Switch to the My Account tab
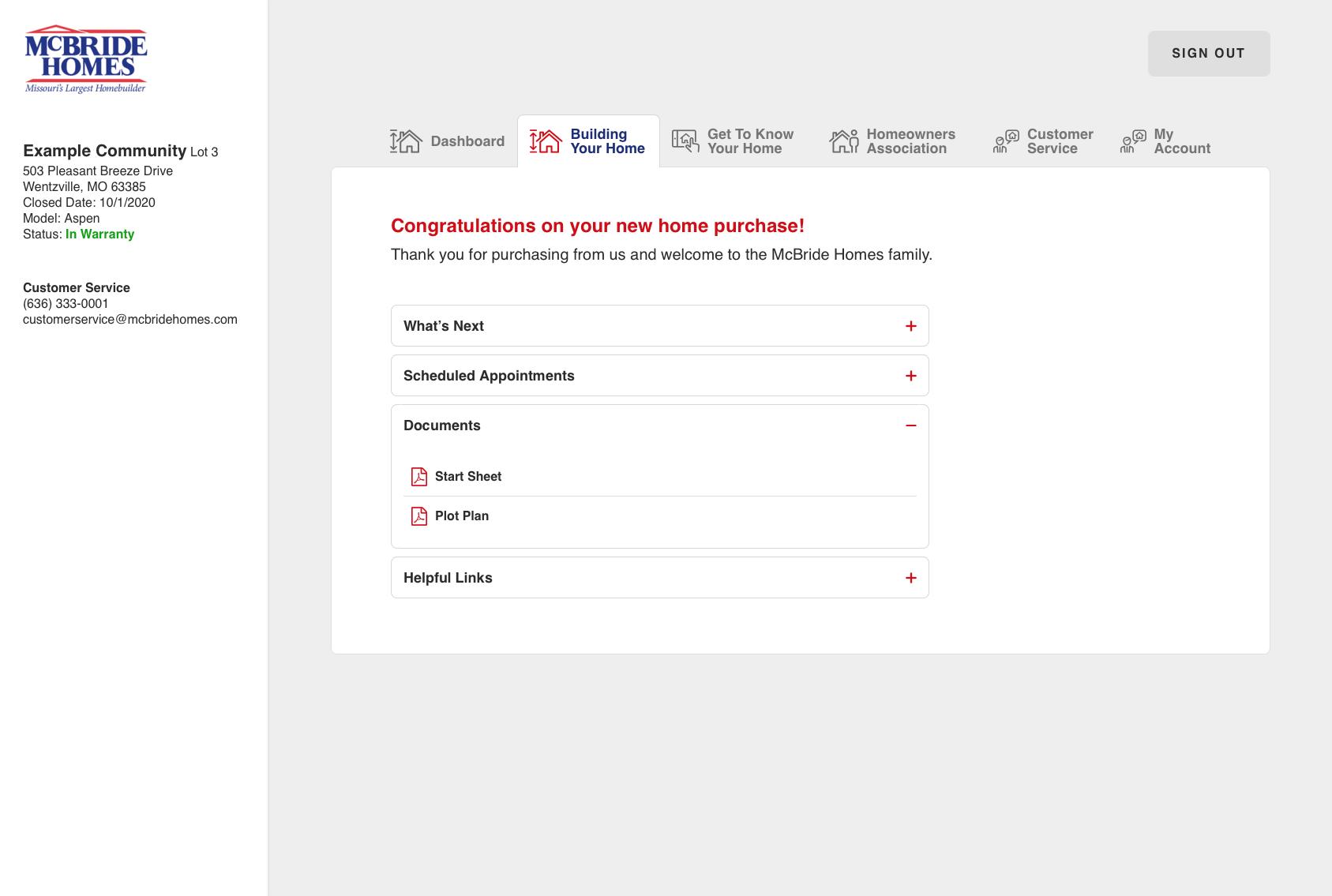 1165,141
